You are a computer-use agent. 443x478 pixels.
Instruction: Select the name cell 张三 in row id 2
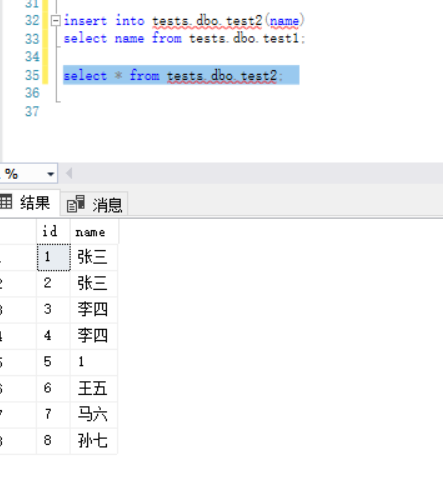(x=94, y=283)
